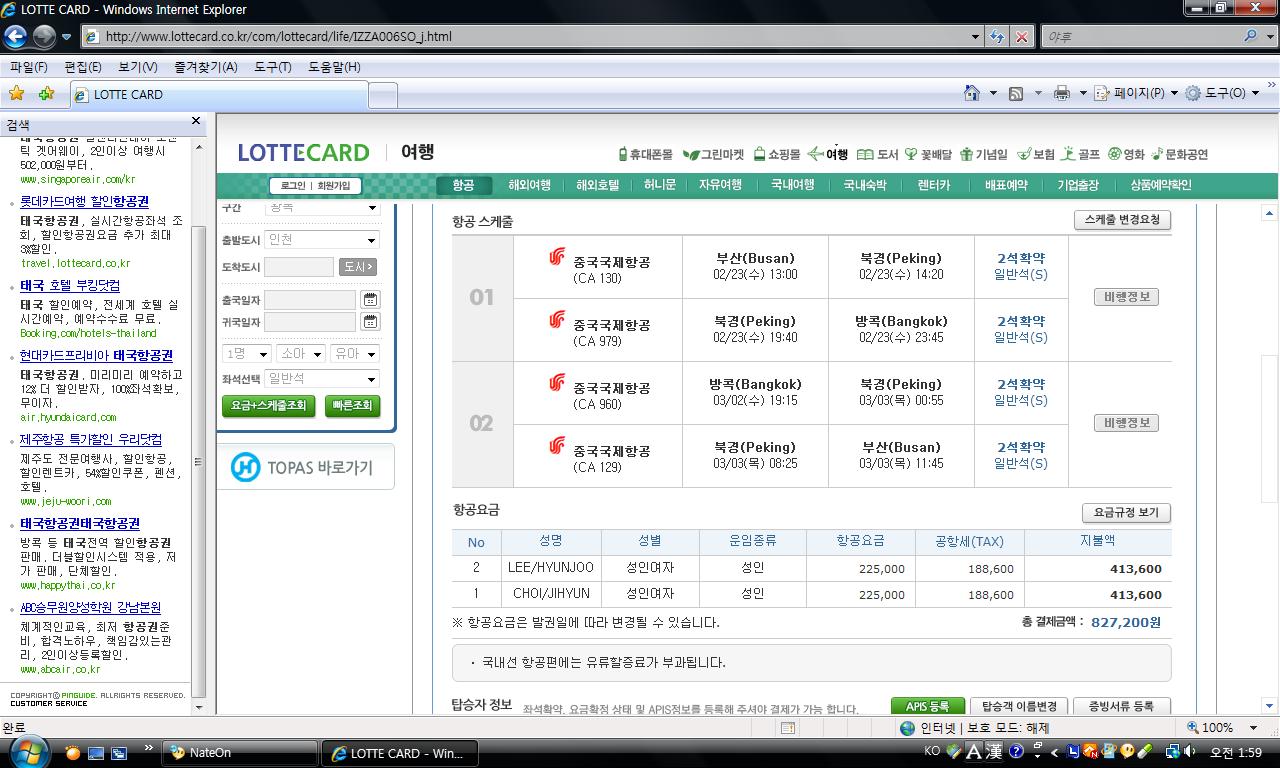Click the RSS feeds icon
Image resolution: width=1280 pixels, height=768 pixels.
point(1016,93)
